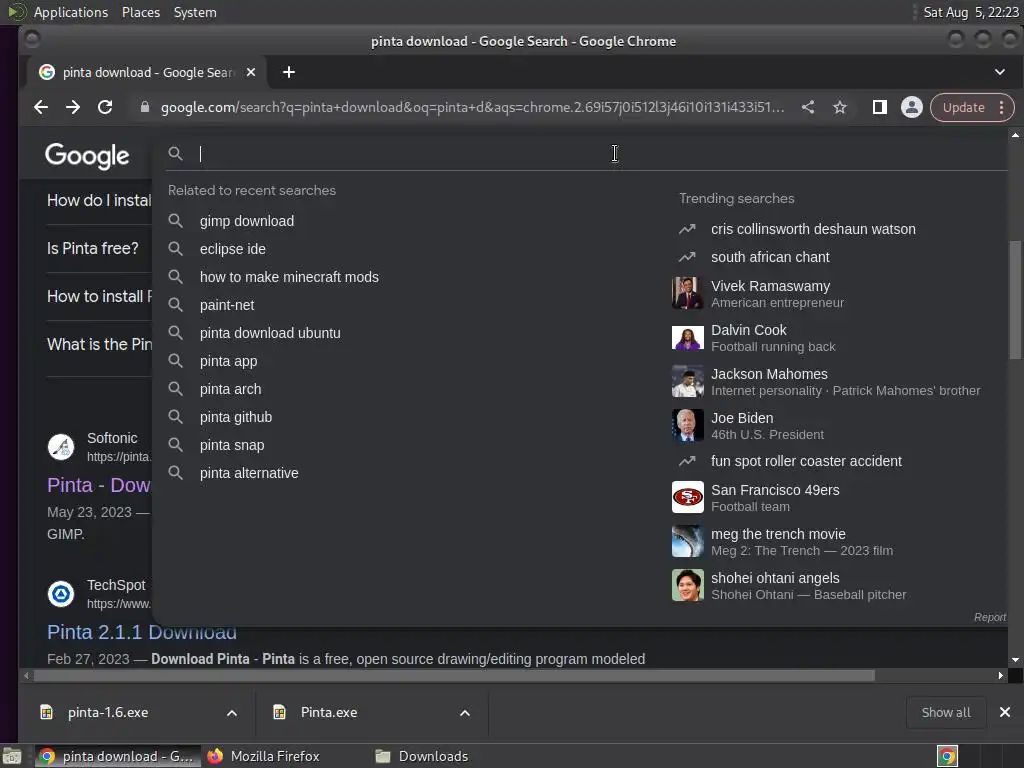The image size is (1024, 768).
Task: Open the Chrome profile avatar
Action: click(912, 107)
